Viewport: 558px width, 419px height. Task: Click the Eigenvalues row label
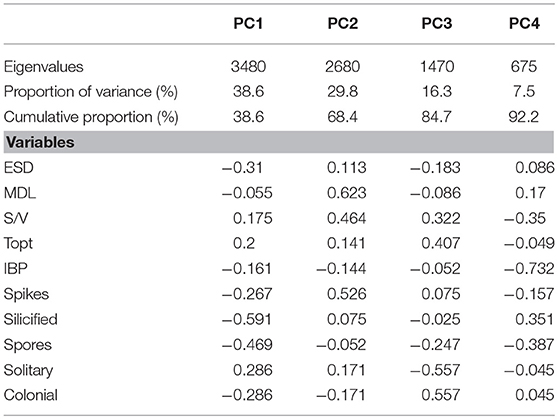[43, 67]
